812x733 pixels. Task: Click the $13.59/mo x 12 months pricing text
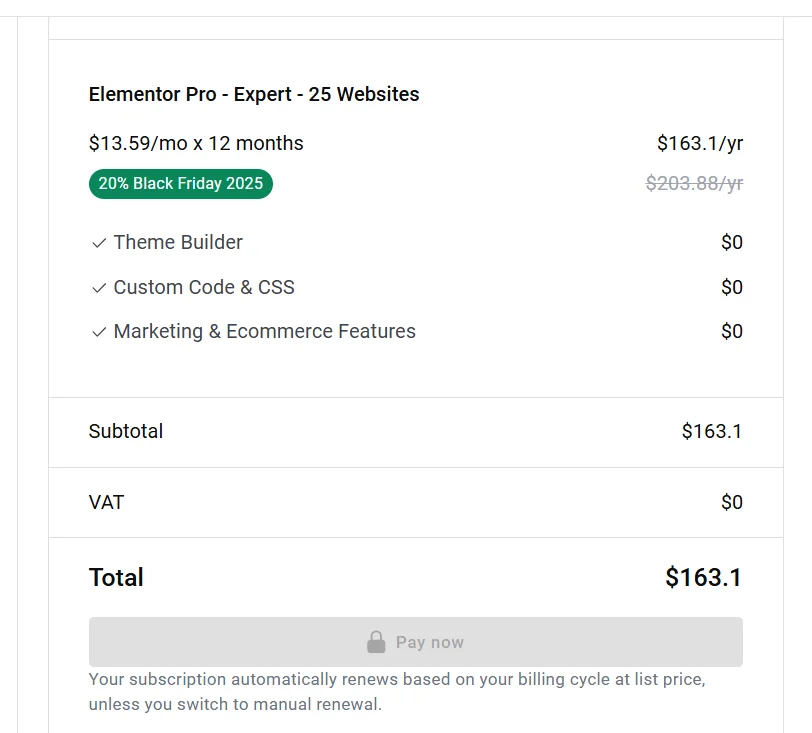(195, 143)
